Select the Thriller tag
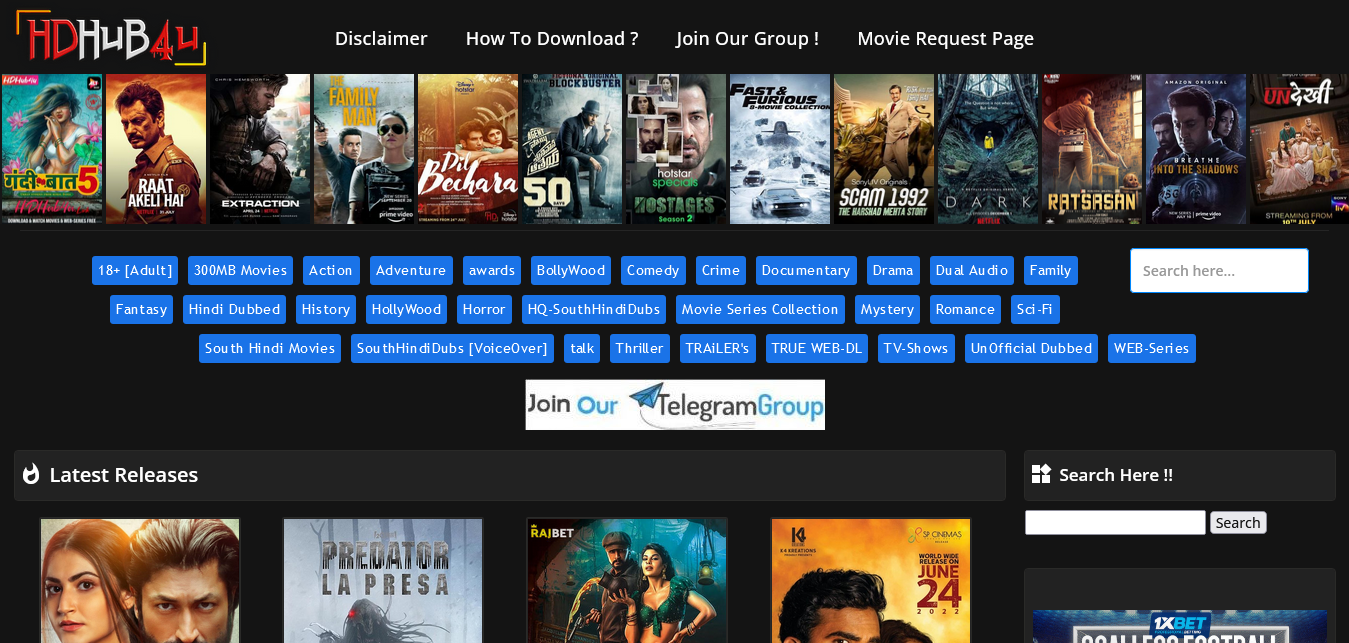The height and width of the screenshot is (643, 1349). click(x=640, y=348)
